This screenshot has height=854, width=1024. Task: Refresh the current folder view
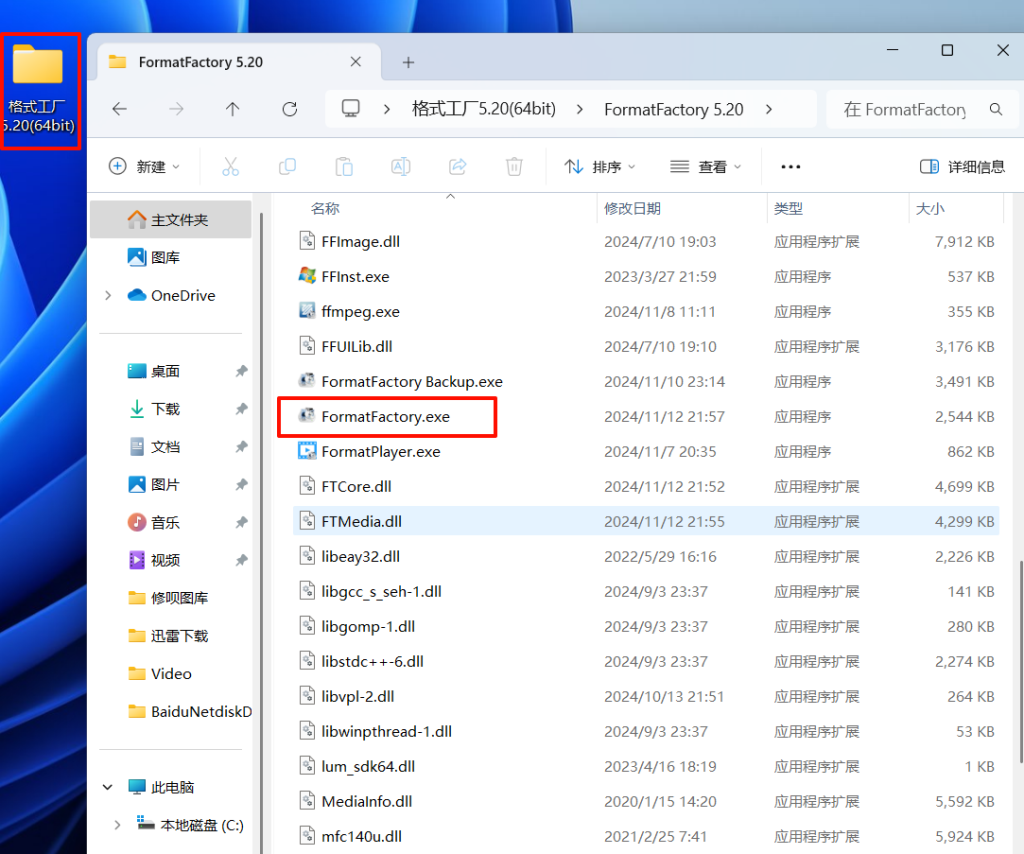click(290, 109)
